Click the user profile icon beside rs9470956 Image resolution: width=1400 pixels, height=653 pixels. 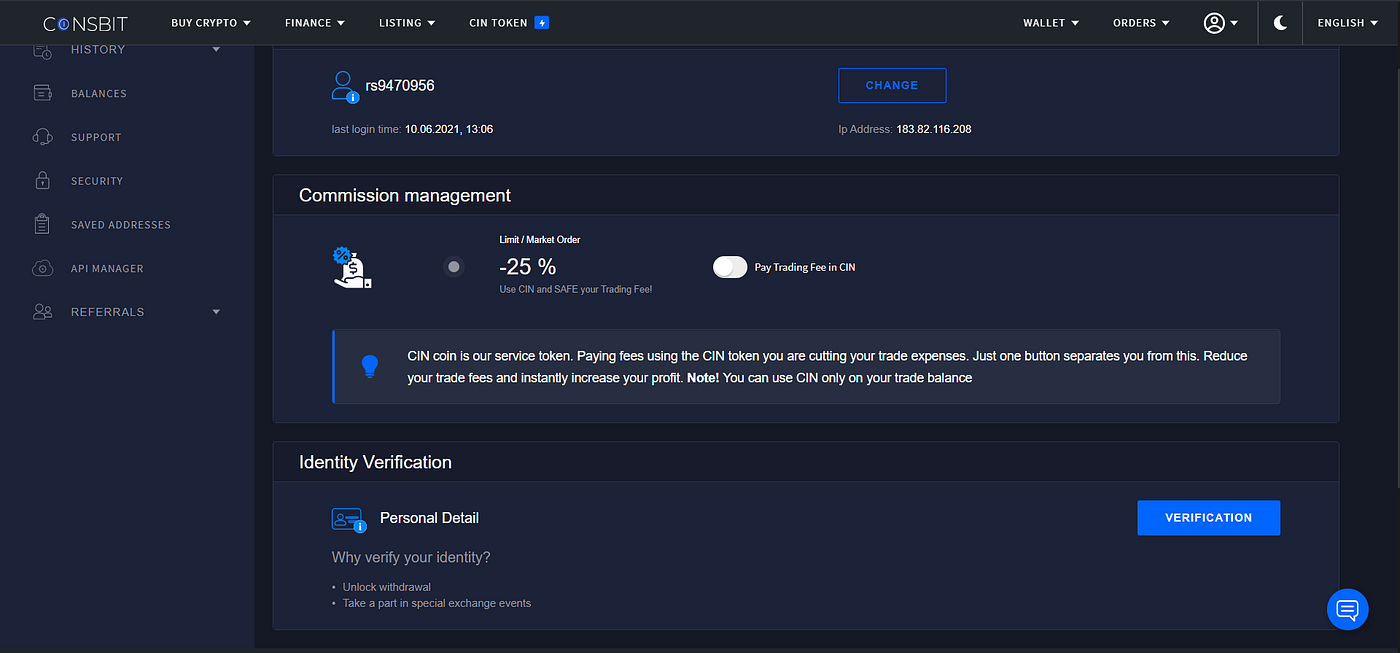click(345, 86)
